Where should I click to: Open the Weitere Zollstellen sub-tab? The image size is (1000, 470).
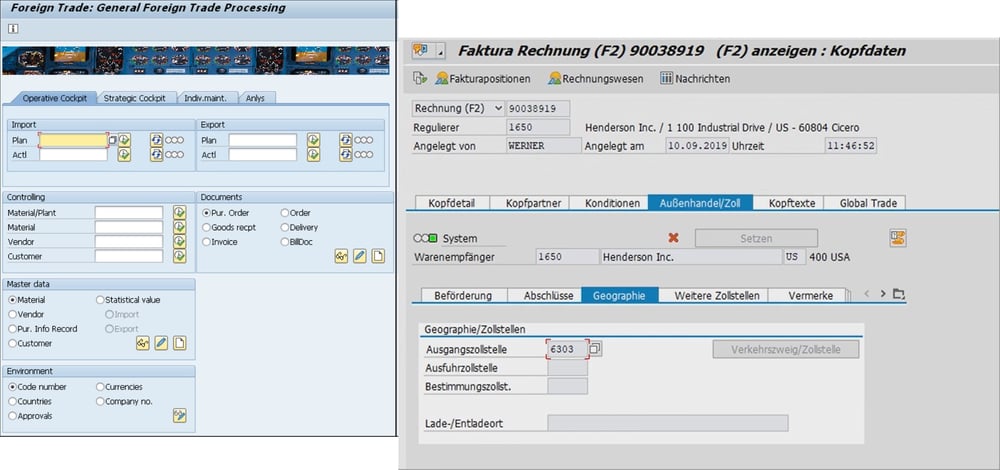pyautogui.click(x=717, y=295)
